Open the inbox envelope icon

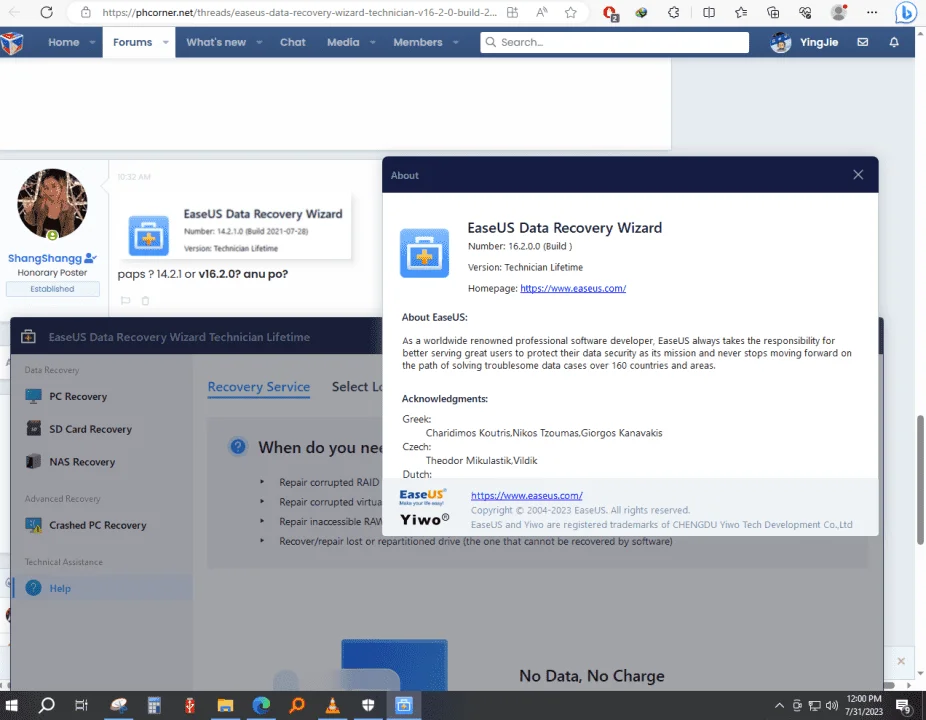coord(863,43)
